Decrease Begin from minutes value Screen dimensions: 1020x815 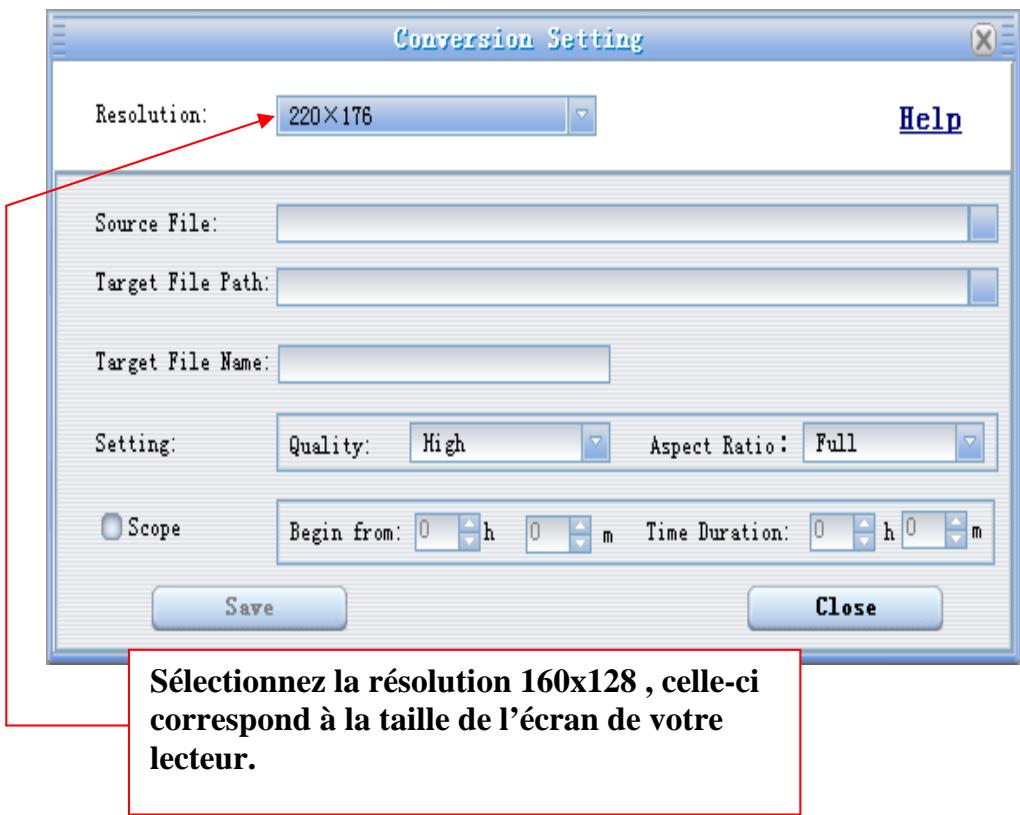click(x=580, y=542)
